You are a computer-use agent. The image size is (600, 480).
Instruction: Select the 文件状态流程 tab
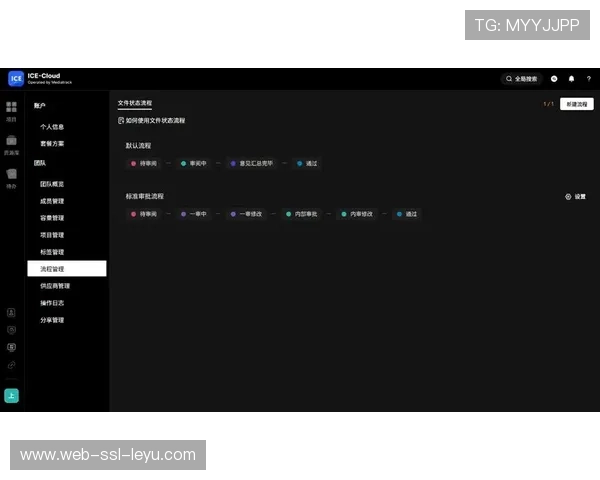pos(135,103)
